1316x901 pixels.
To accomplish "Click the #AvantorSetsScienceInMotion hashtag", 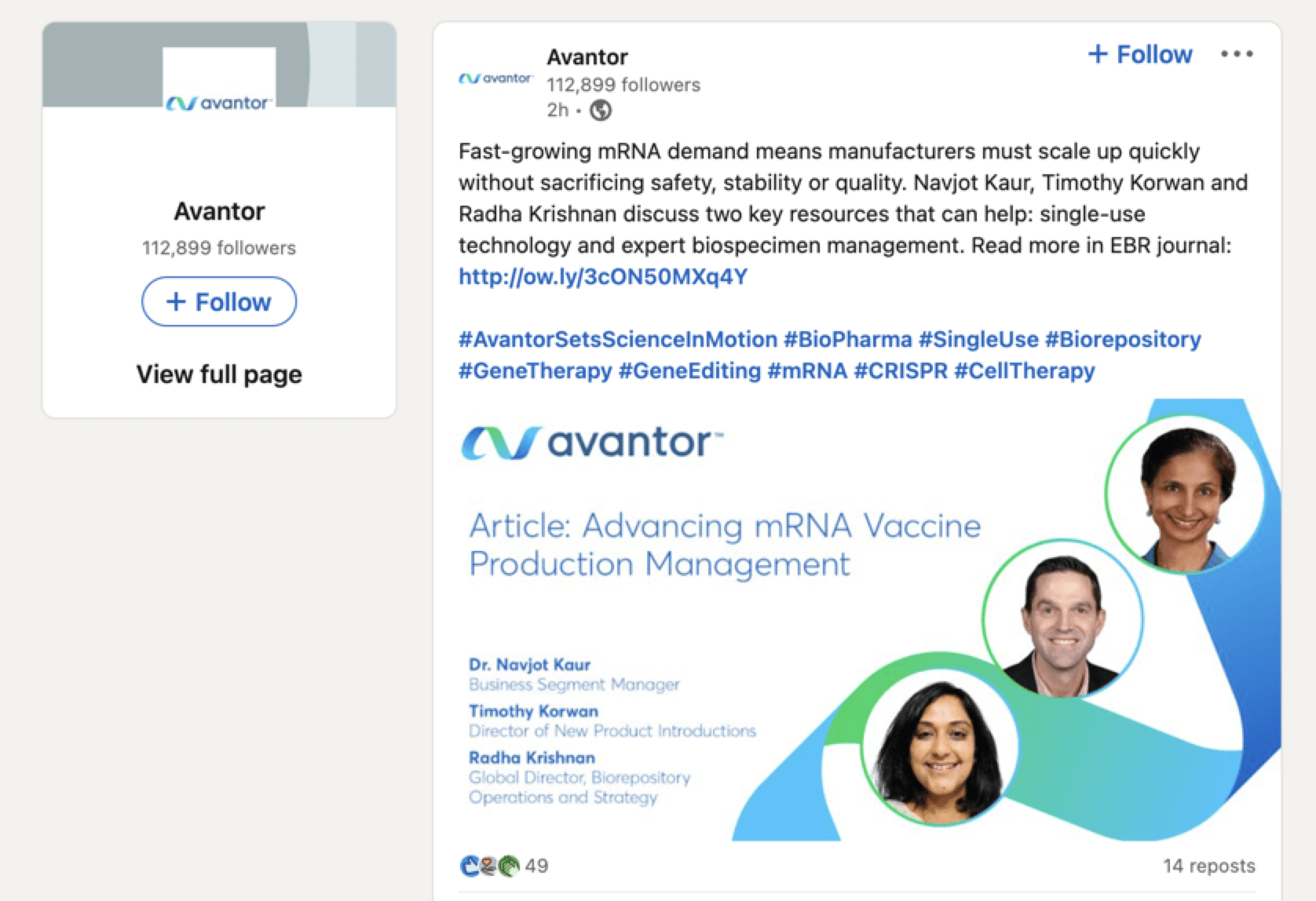I will pos(618,340).
